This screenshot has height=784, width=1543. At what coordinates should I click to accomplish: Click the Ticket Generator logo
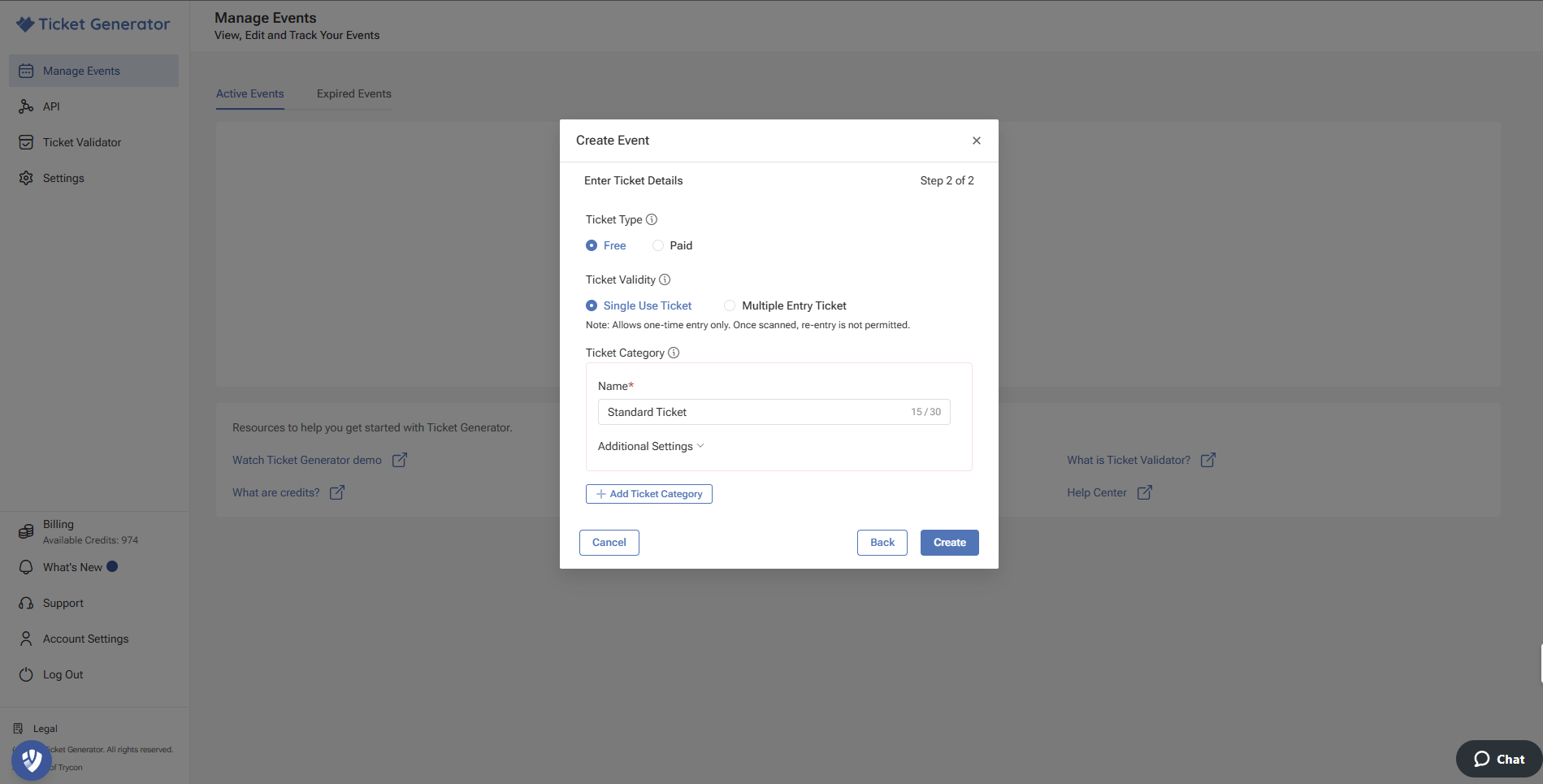(93, 24)
